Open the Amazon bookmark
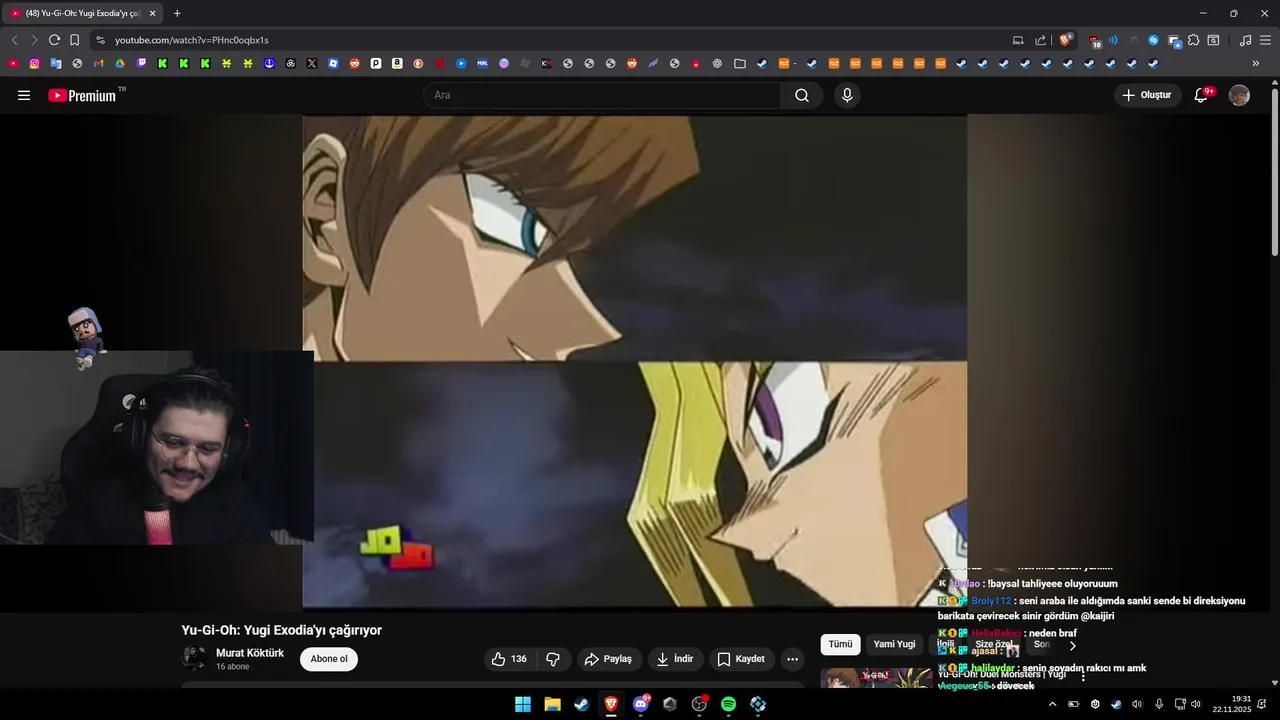 (x=397, y=63)
